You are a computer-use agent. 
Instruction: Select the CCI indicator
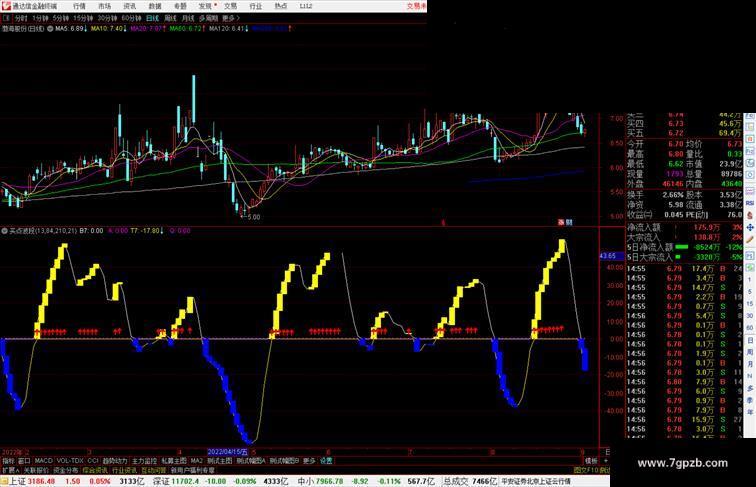(x=93, y=461)
